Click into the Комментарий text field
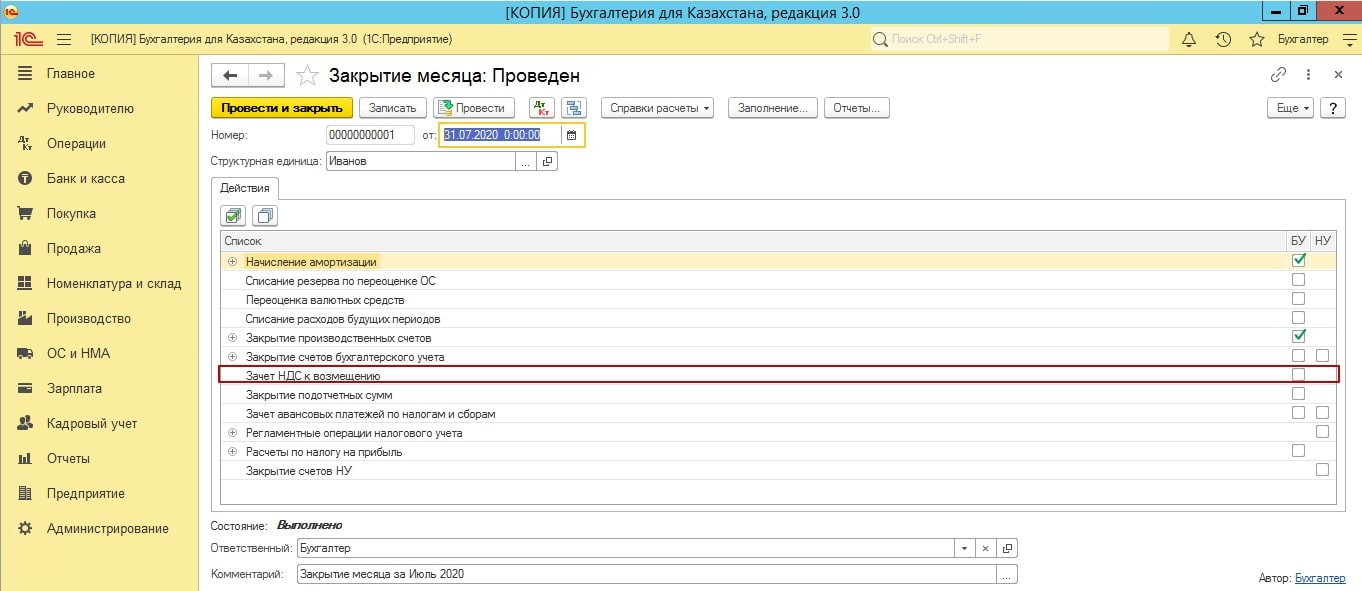 645,574
